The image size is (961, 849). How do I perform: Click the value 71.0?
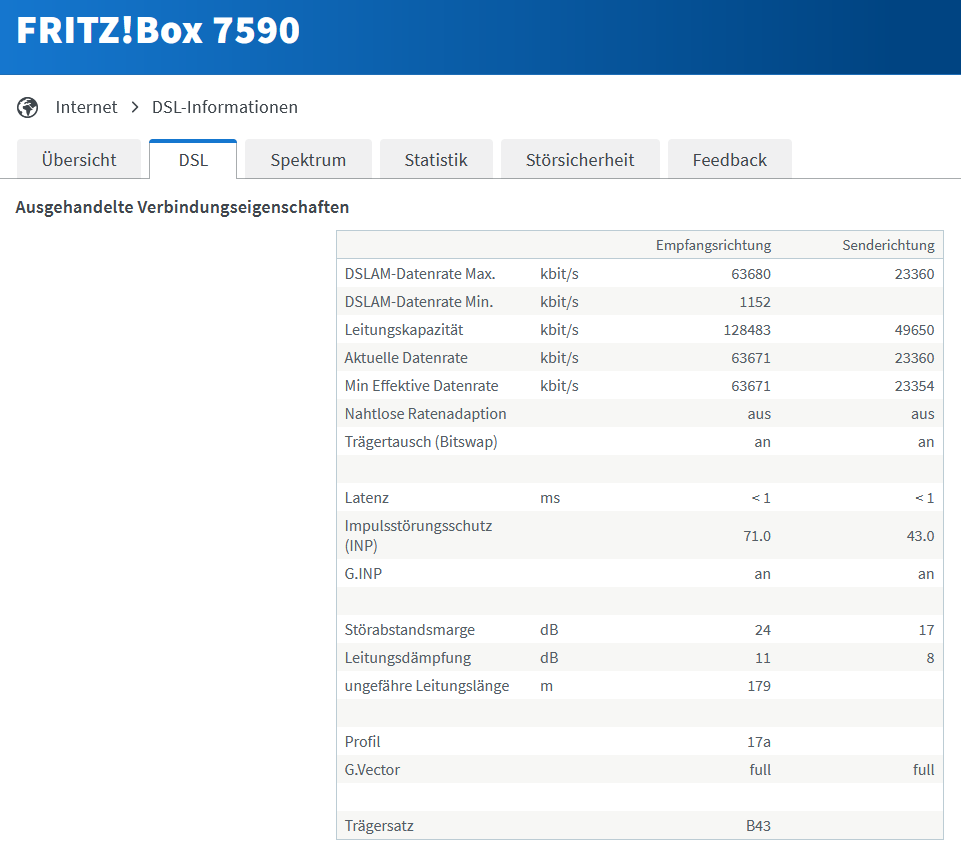757,536
